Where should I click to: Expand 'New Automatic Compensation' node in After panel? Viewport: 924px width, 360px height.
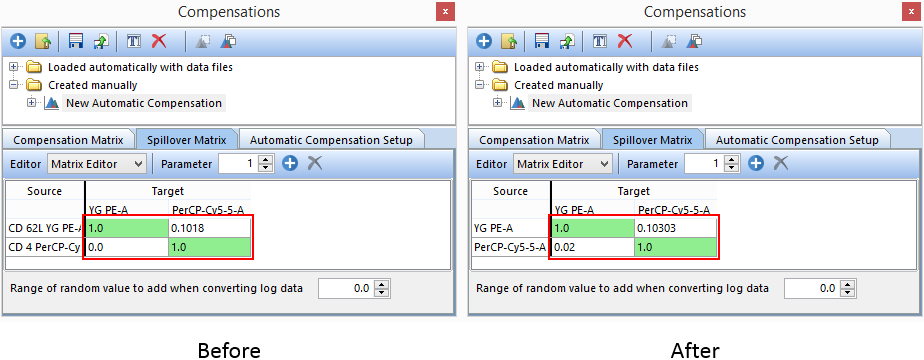[x=498, y=103]
